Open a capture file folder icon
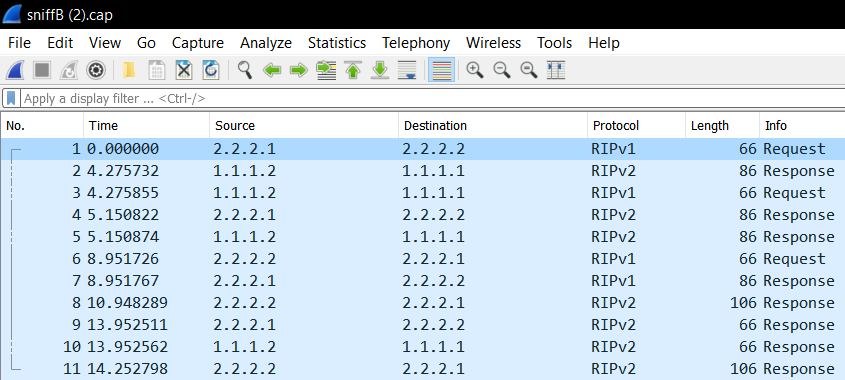Viewport: 845px width, 380px height. pos(129,70)
